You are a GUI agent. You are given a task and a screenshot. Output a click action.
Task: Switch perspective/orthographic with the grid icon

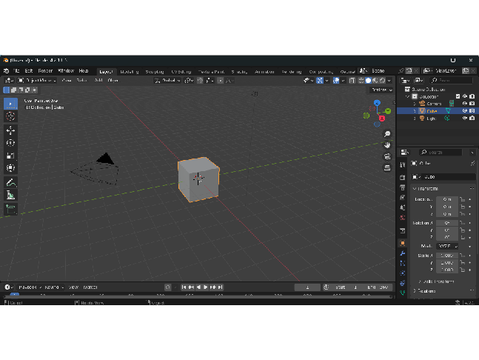(387, 168)
